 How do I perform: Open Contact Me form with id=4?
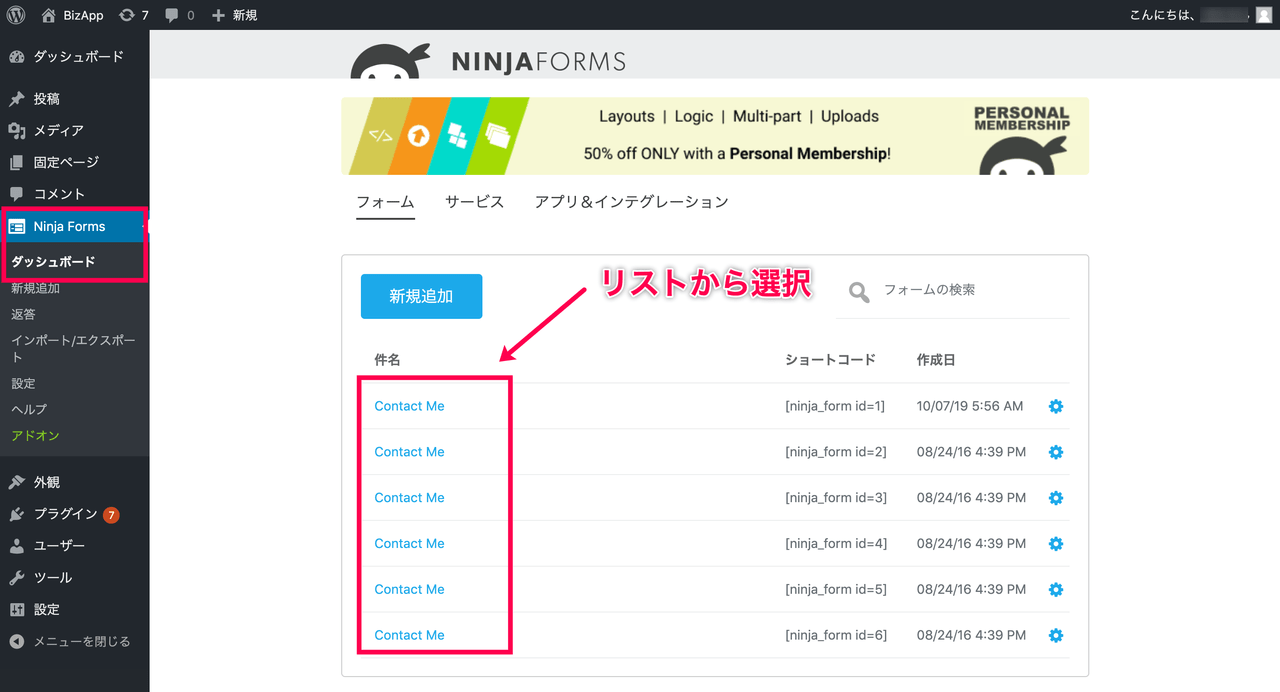[409, 544]
